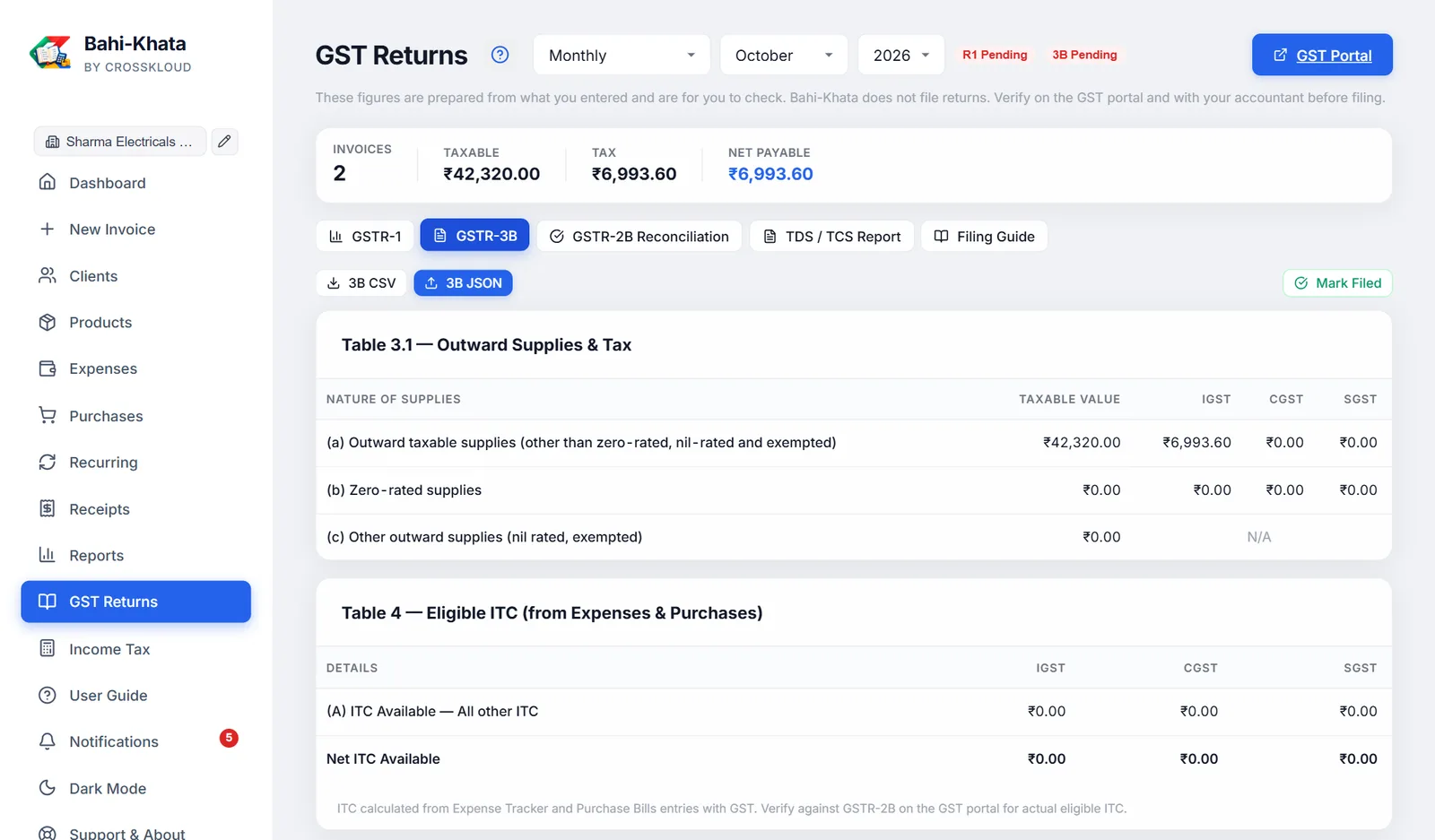Switch to TDS / TCS Report tab
The image size is (1435, 840).
tap(832, 236)
